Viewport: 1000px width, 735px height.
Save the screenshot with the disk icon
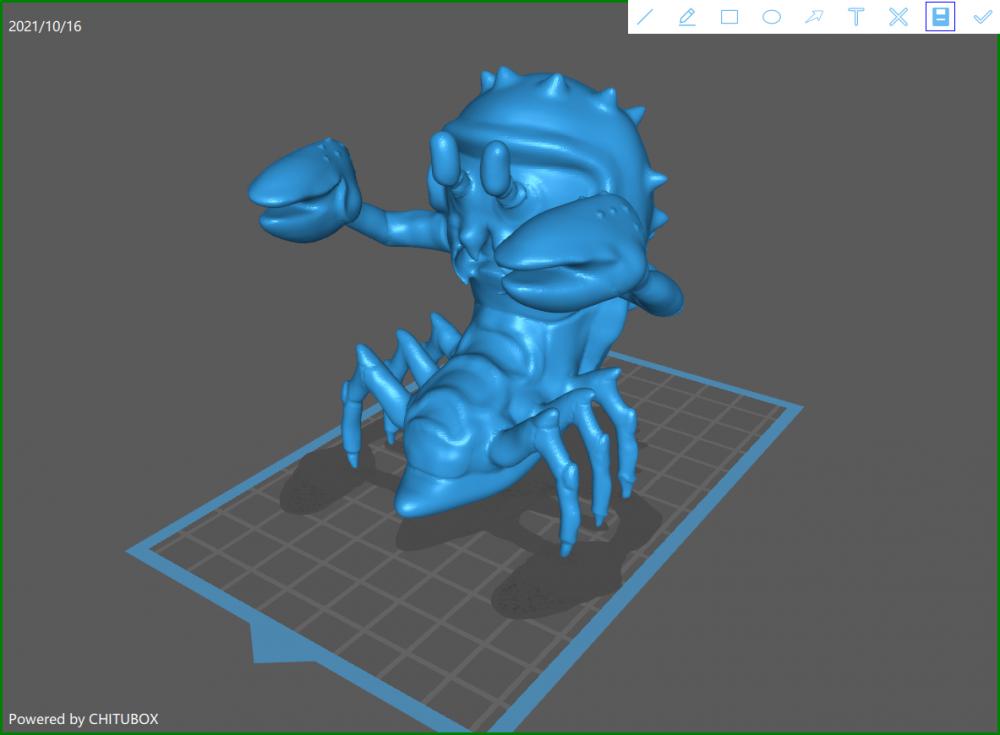[x=940, y=17]
